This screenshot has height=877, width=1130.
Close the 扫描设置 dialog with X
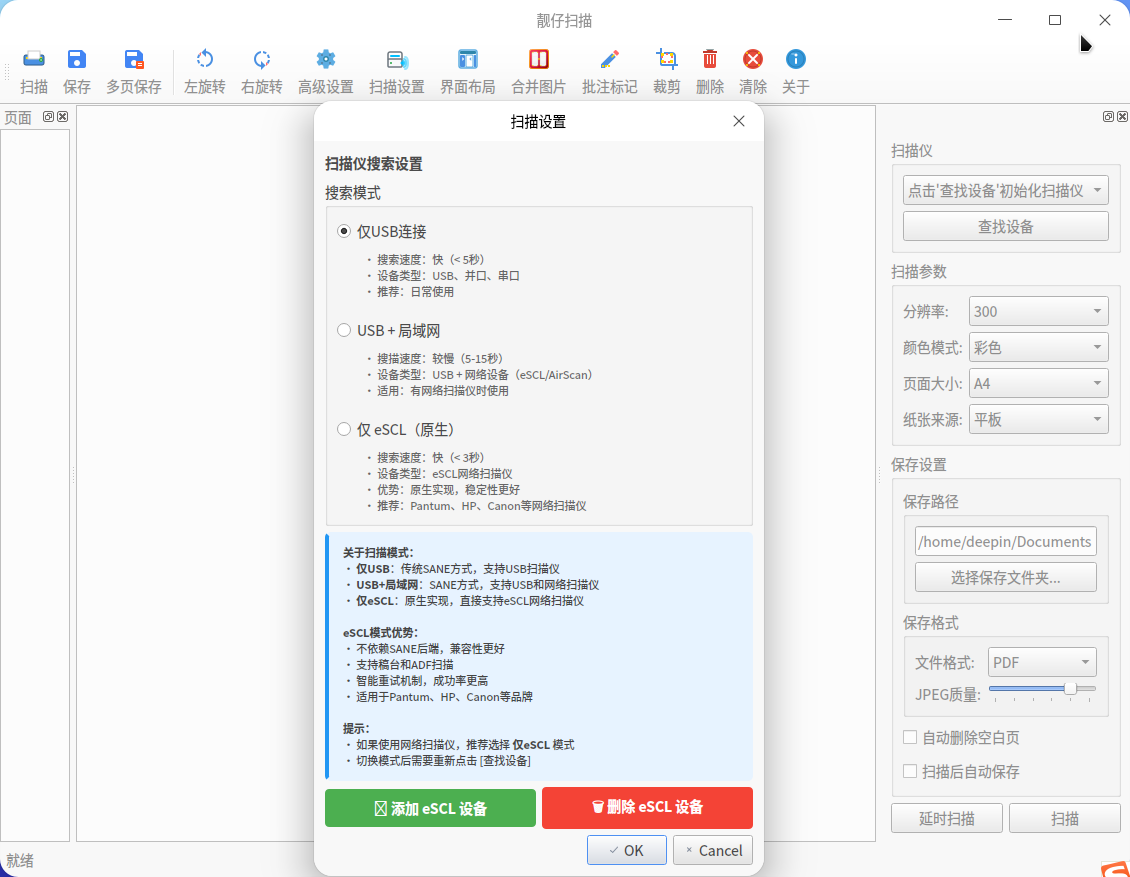pyautogui.click(x=739, y=121)
